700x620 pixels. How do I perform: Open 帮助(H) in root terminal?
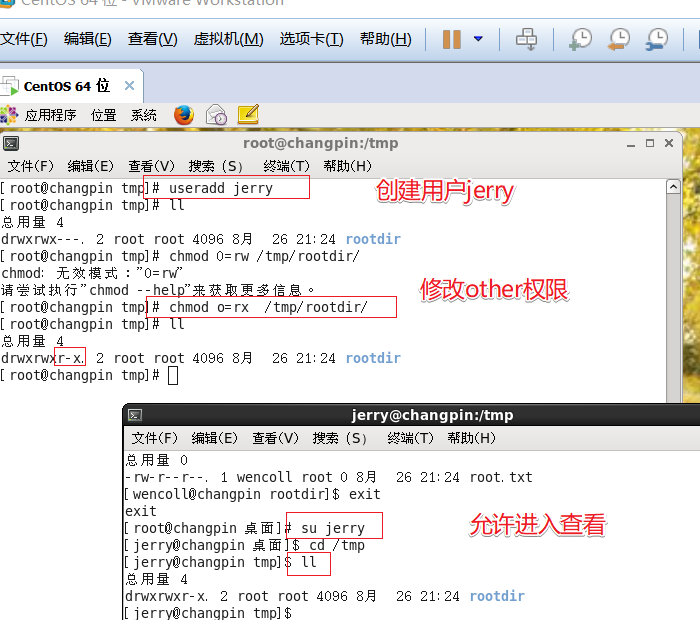point(347,166)
